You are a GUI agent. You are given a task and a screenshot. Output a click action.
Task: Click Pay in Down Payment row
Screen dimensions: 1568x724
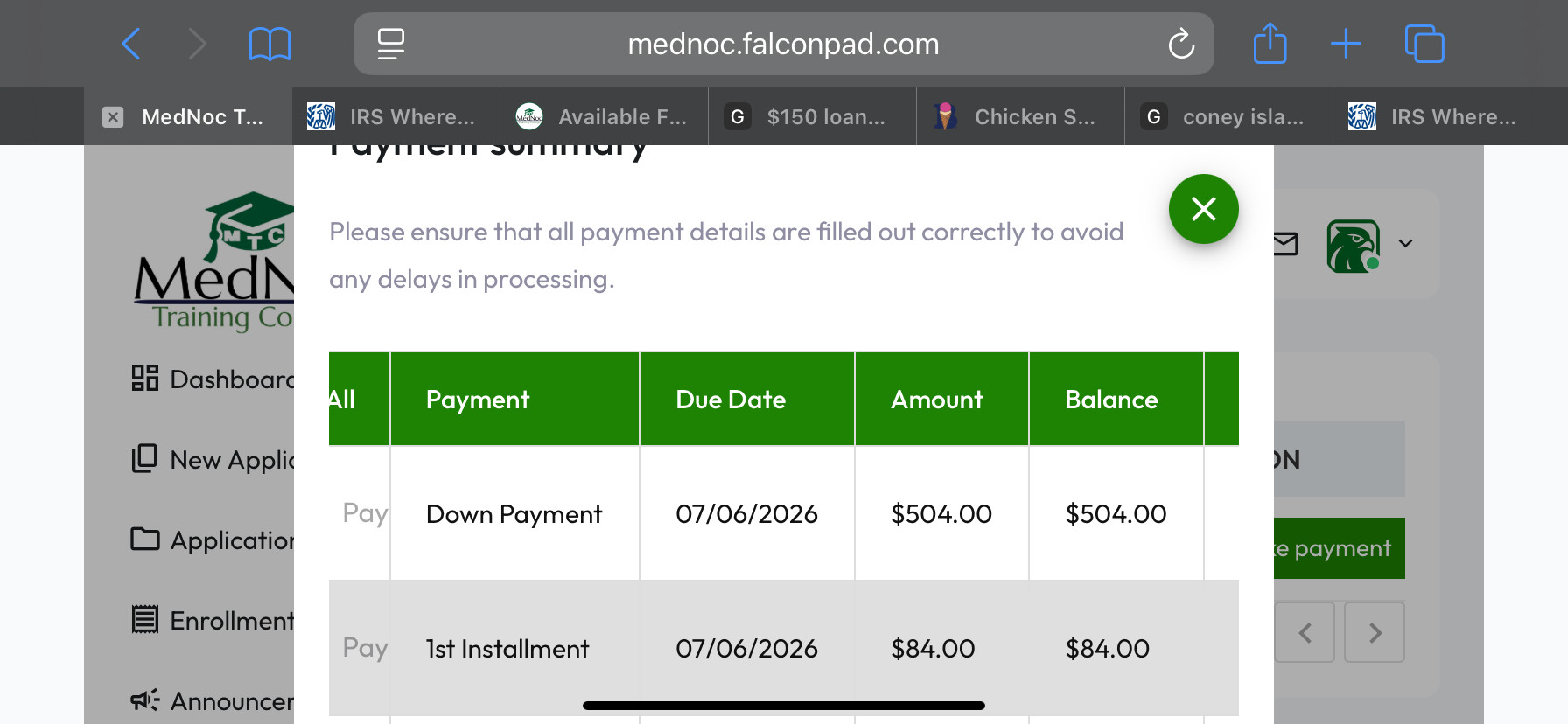click(x=365, y=513)
